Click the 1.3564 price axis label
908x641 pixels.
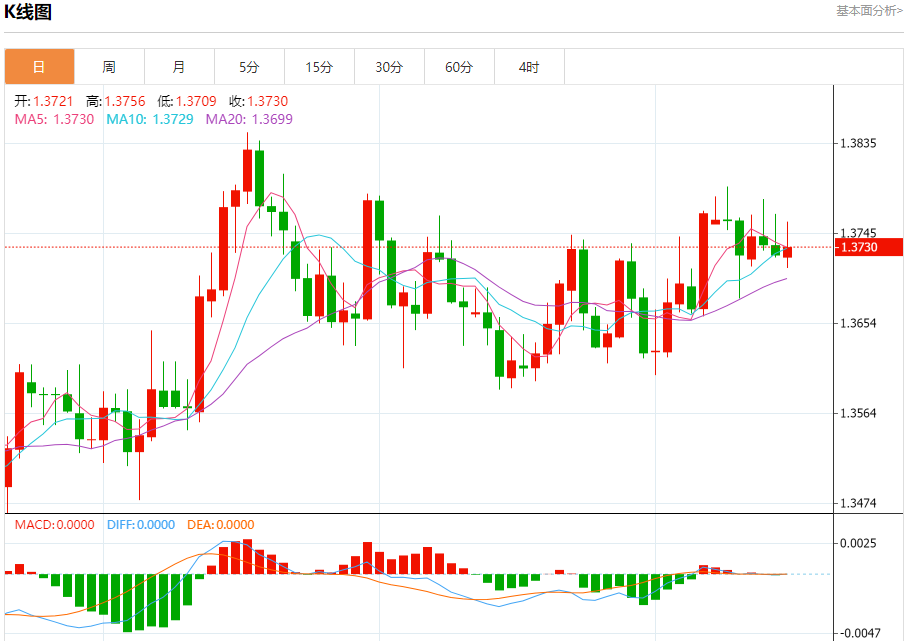(x=858, y=413)
